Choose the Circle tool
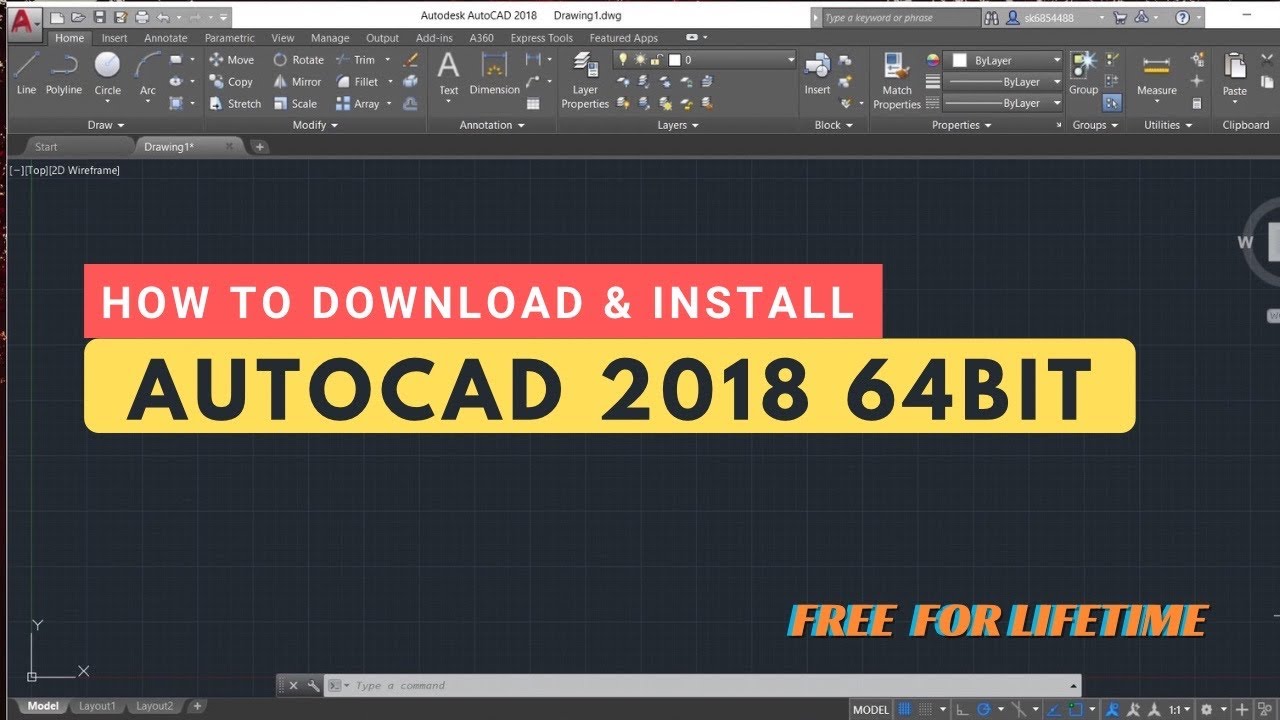The image size is (1280, 720). pyautogui.click(x=107, y=74)
